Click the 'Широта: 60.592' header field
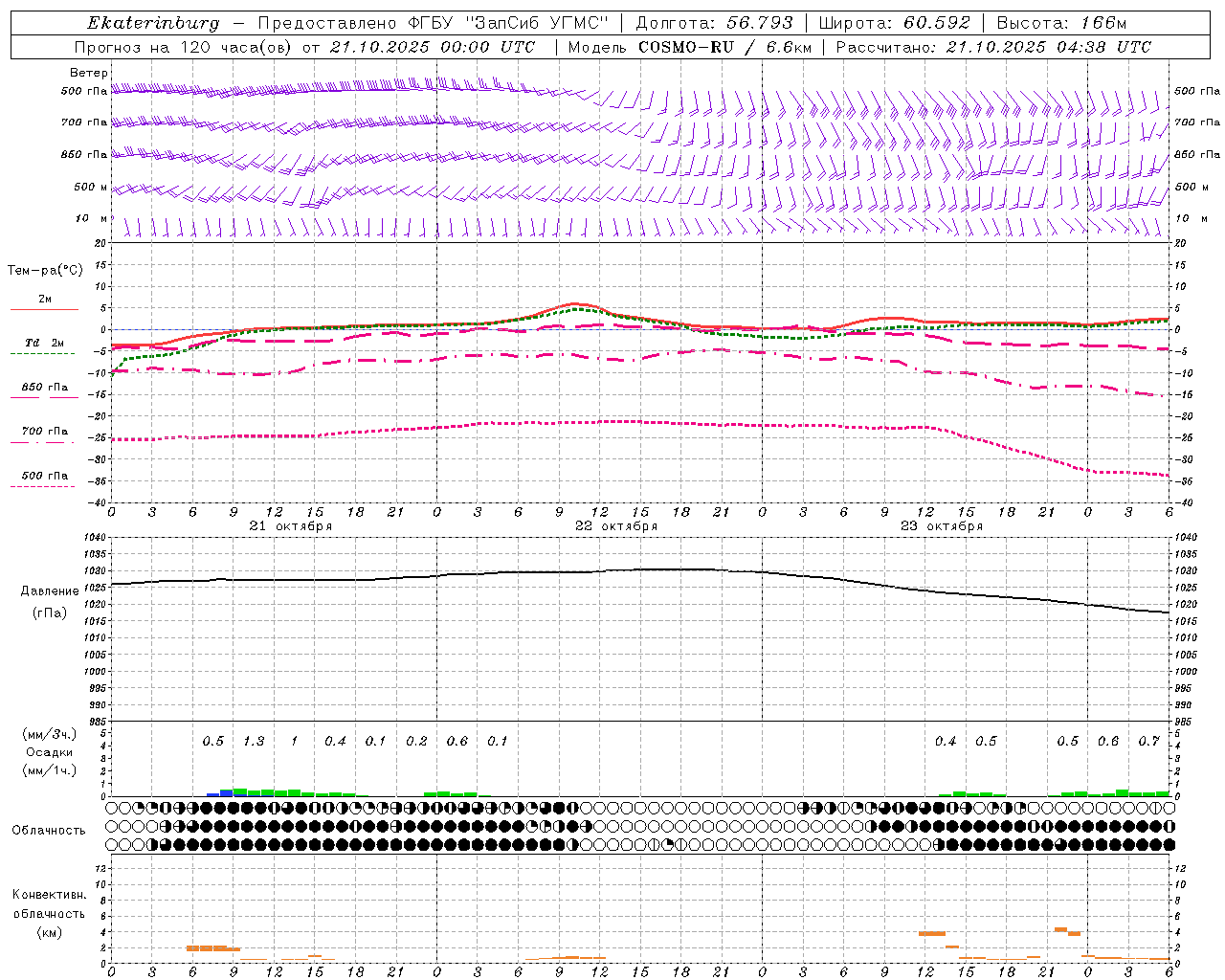 894,23
